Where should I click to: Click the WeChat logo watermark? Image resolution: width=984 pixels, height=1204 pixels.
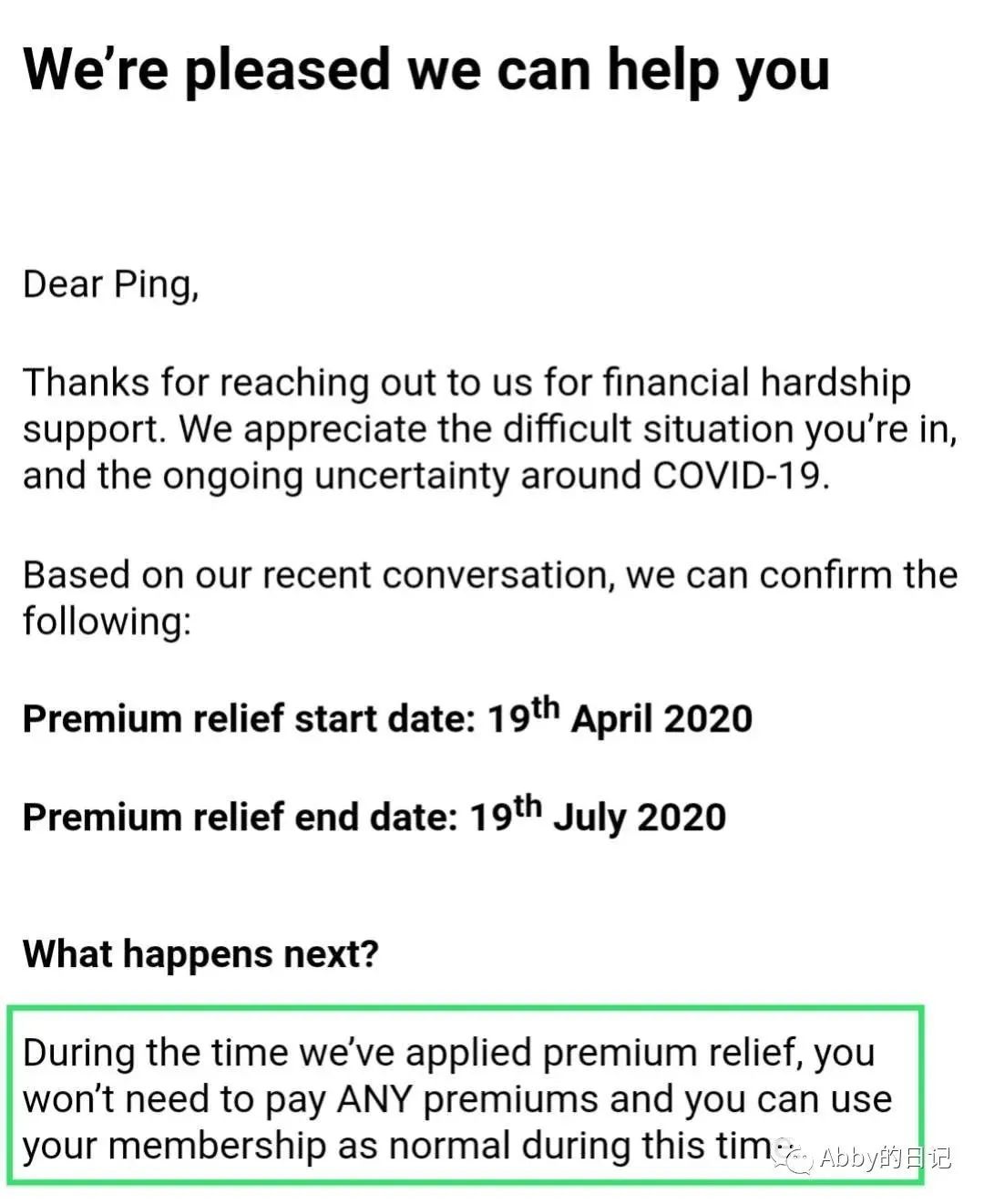pyautogui.click(x=792, y=1155)
